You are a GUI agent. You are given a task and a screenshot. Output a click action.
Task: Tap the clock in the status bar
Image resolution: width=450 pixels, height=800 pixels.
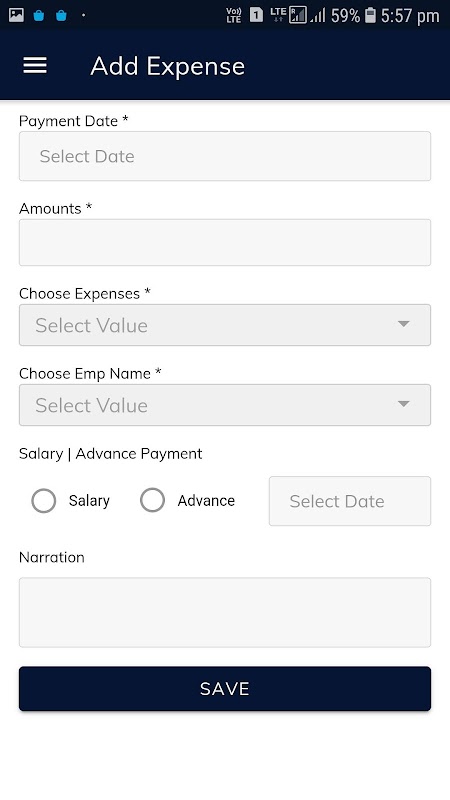pos(410,16)
